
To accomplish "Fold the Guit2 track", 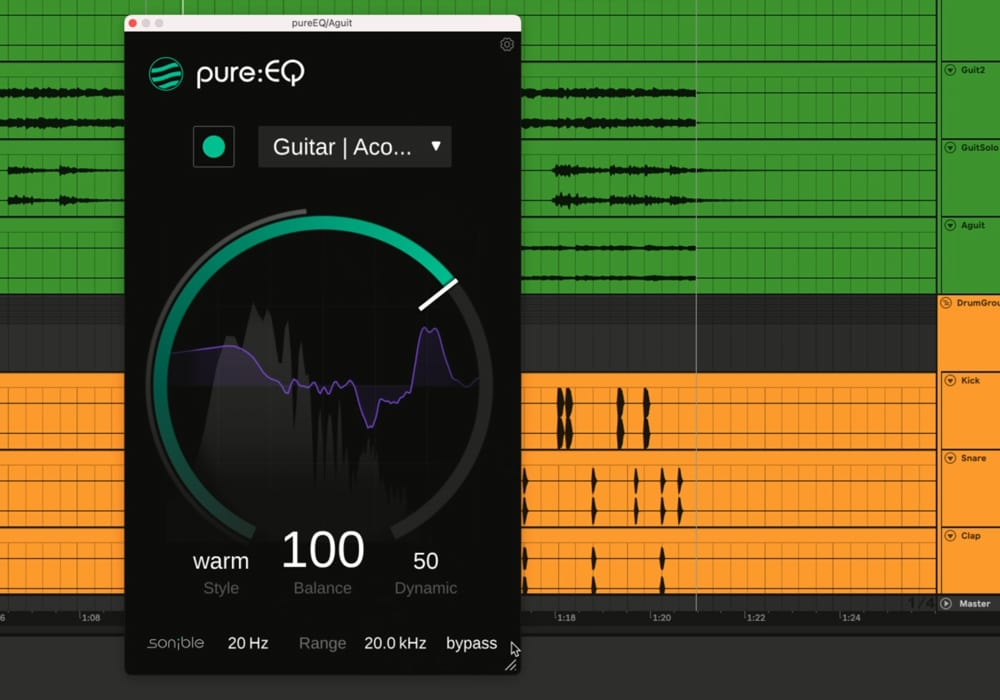I will tap(950, 69).
